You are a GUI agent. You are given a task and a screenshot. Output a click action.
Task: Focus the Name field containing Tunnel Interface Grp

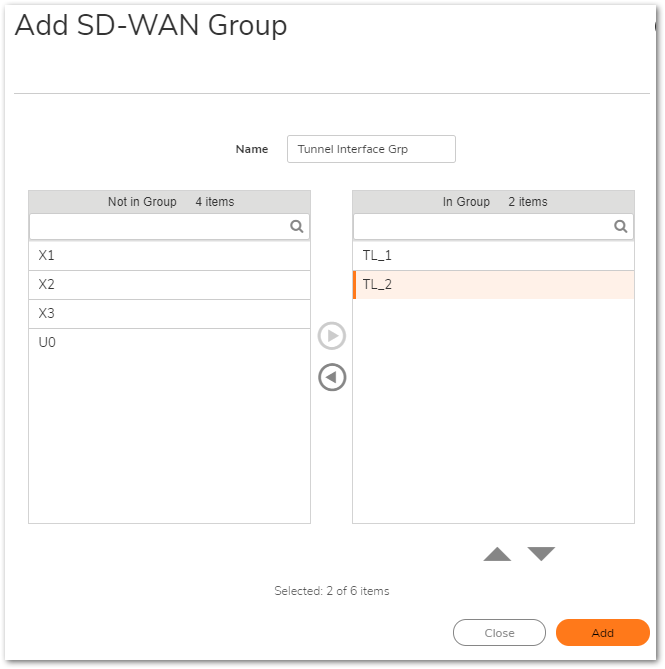pyautogui.click(x=370, y=149)
